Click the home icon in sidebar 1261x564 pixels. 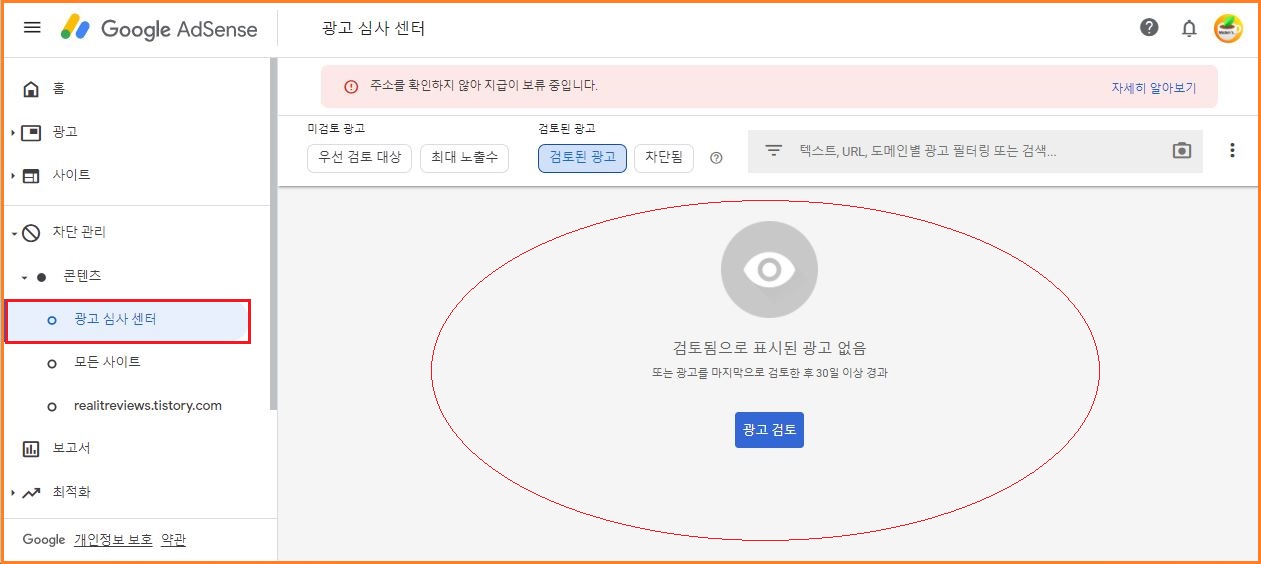(x=31, y=89)
